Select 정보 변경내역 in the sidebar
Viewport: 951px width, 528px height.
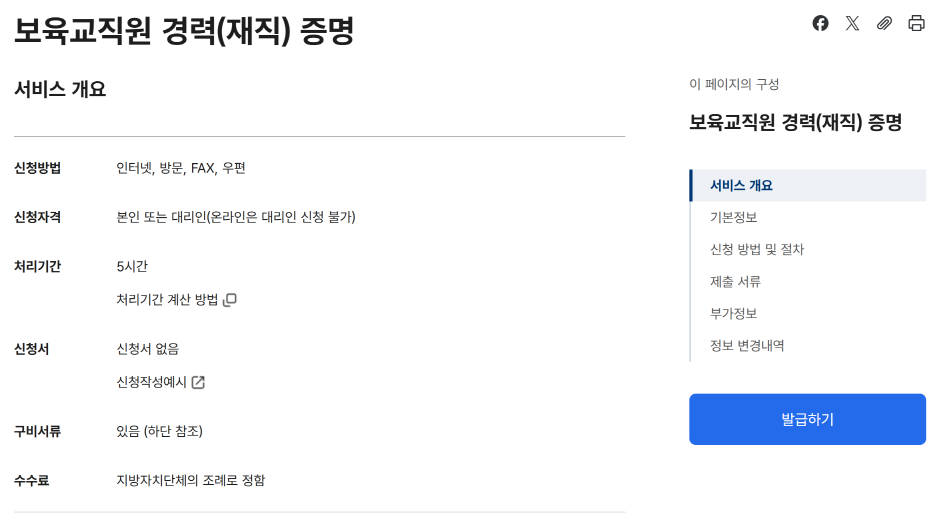(x=746, y=345)
